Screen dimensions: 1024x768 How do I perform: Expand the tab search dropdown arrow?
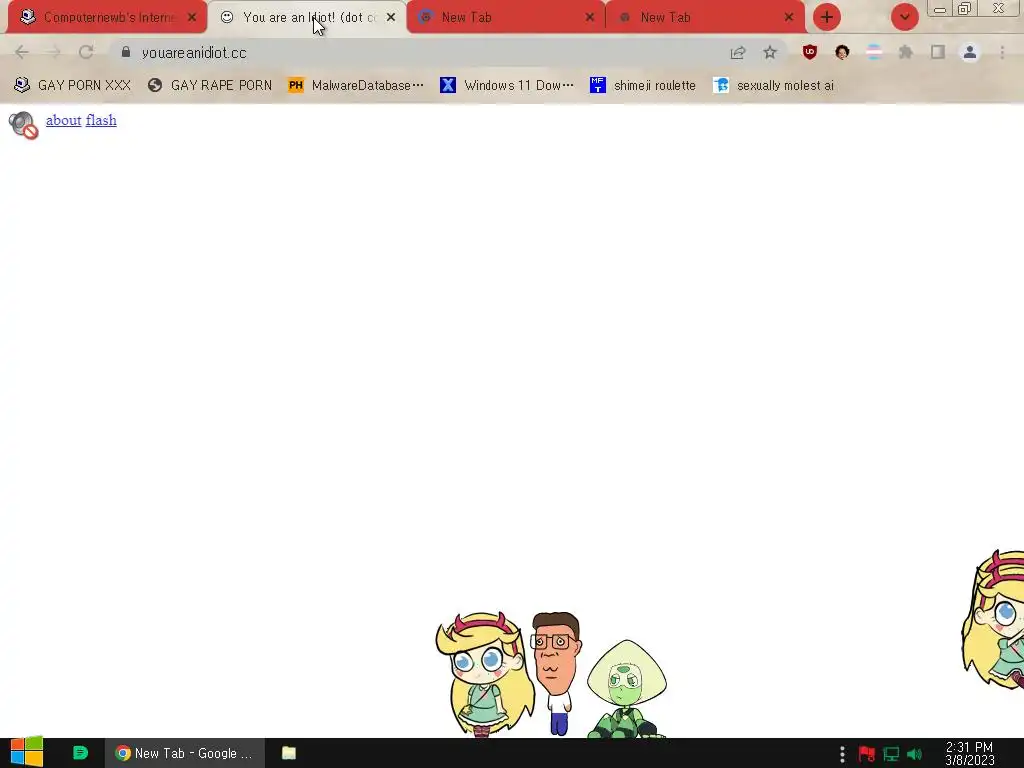pyautogui.click(x=904, y=17)
